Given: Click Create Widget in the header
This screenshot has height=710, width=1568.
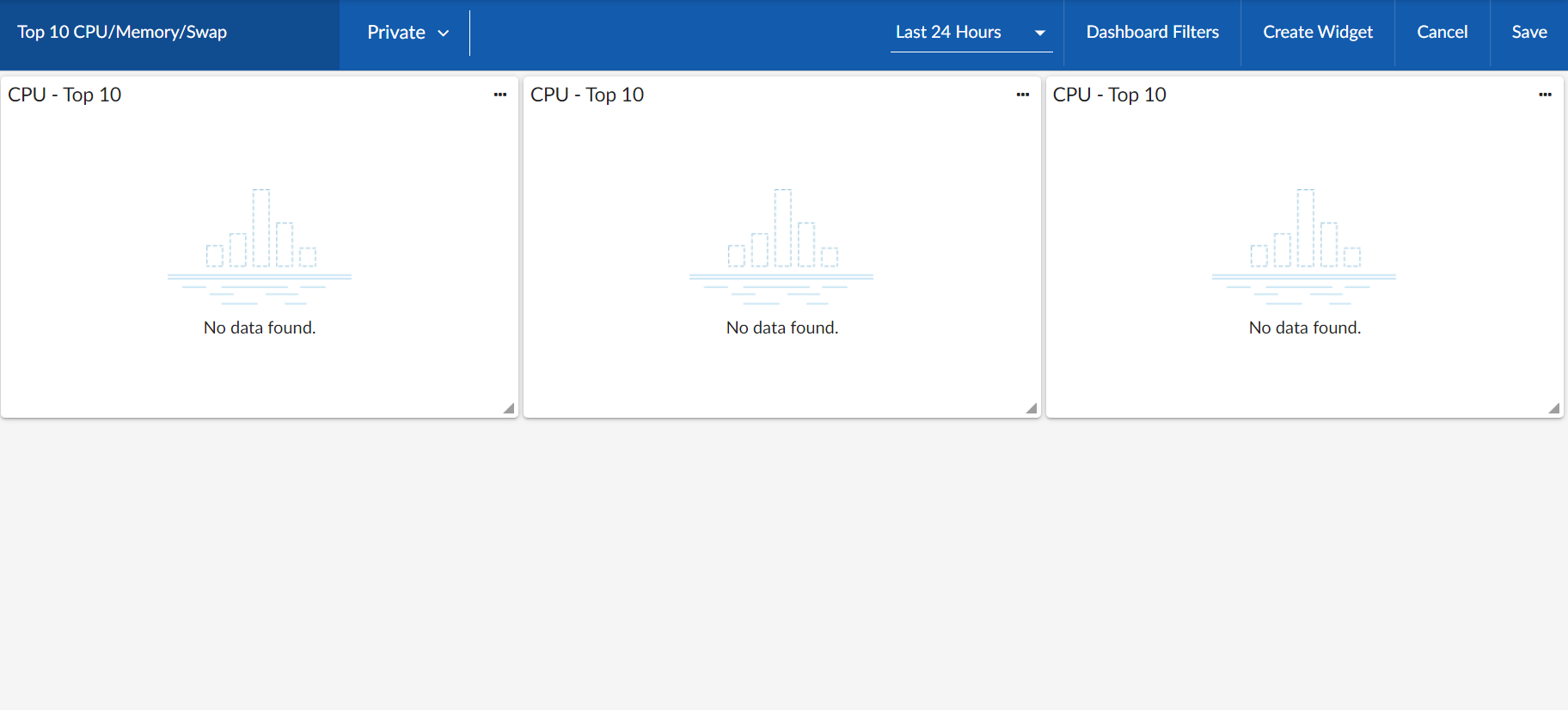Looking at the screenshot, I should pyautogui.click(x=1317, y=33).
